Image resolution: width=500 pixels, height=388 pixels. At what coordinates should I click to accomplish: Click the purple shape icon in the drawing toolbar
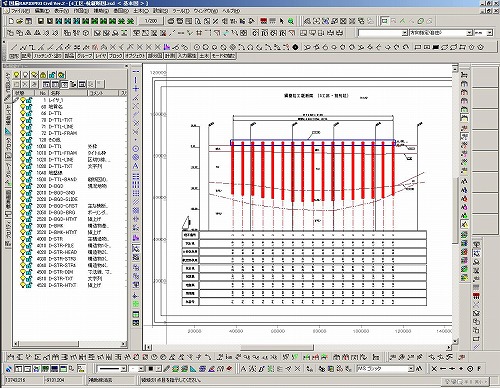coord(167,47)
